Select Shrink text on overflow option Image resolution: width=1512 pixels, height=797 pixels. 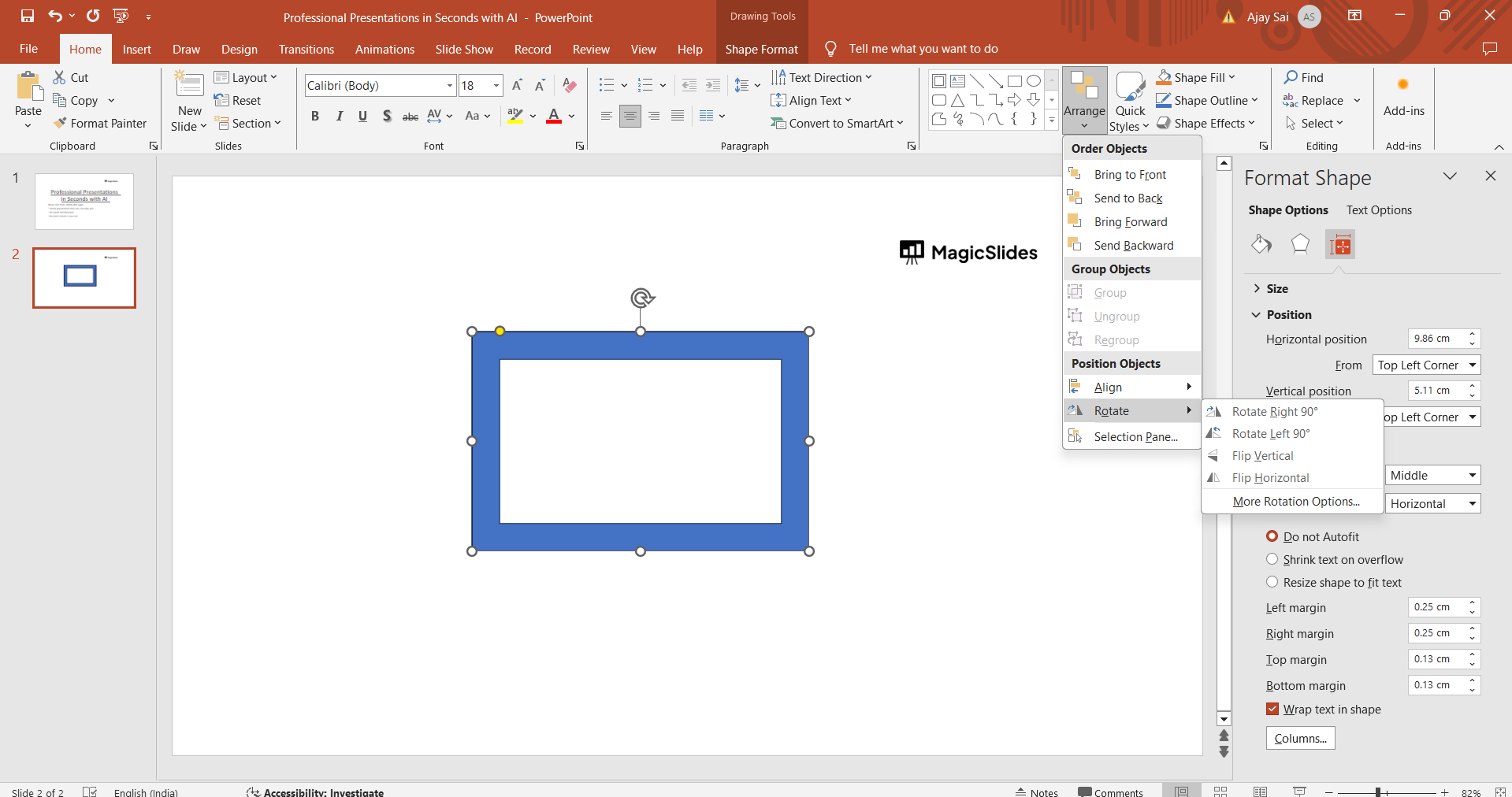pos(1272,559)
